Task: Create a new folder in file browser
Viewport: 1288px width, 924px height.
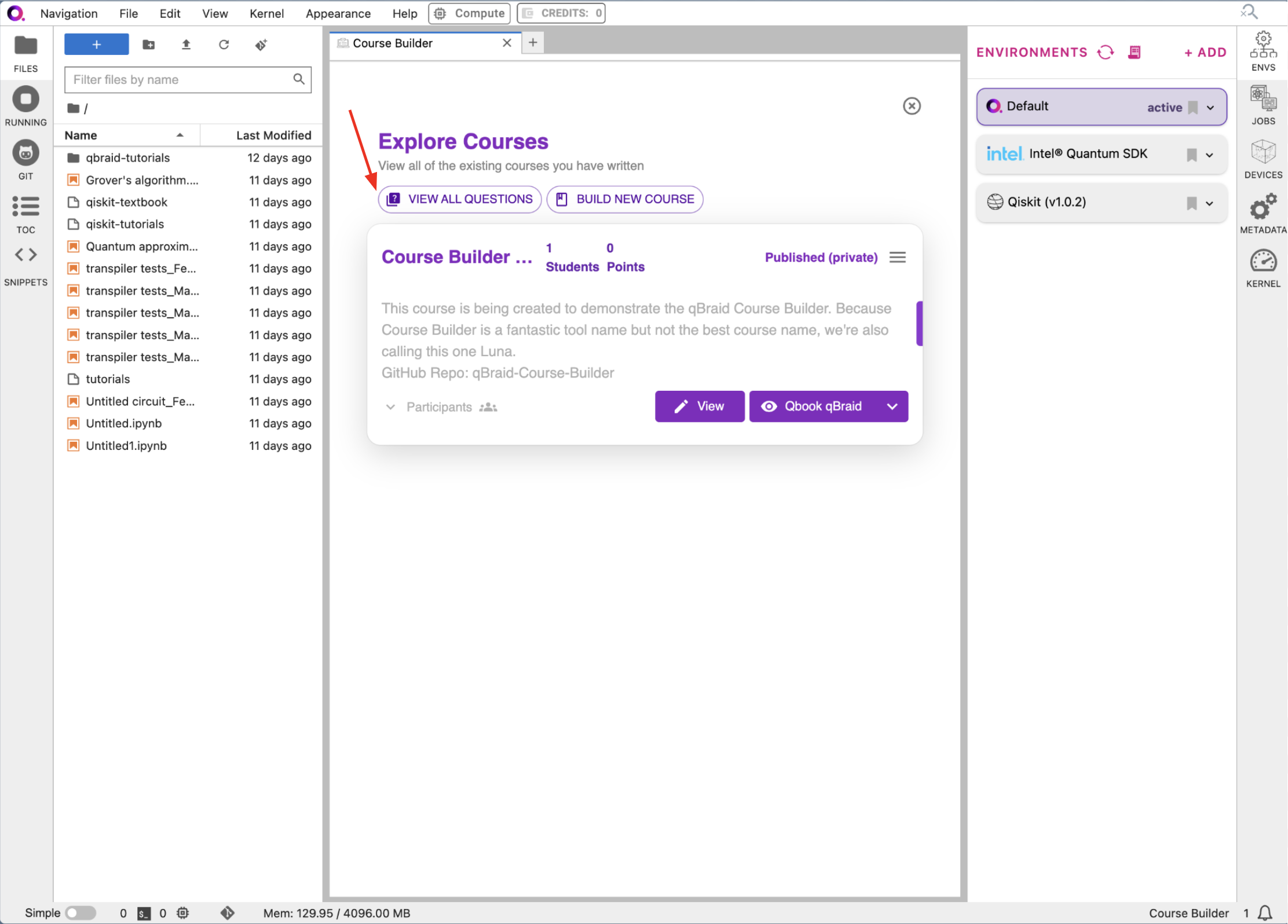Action: 149,45
